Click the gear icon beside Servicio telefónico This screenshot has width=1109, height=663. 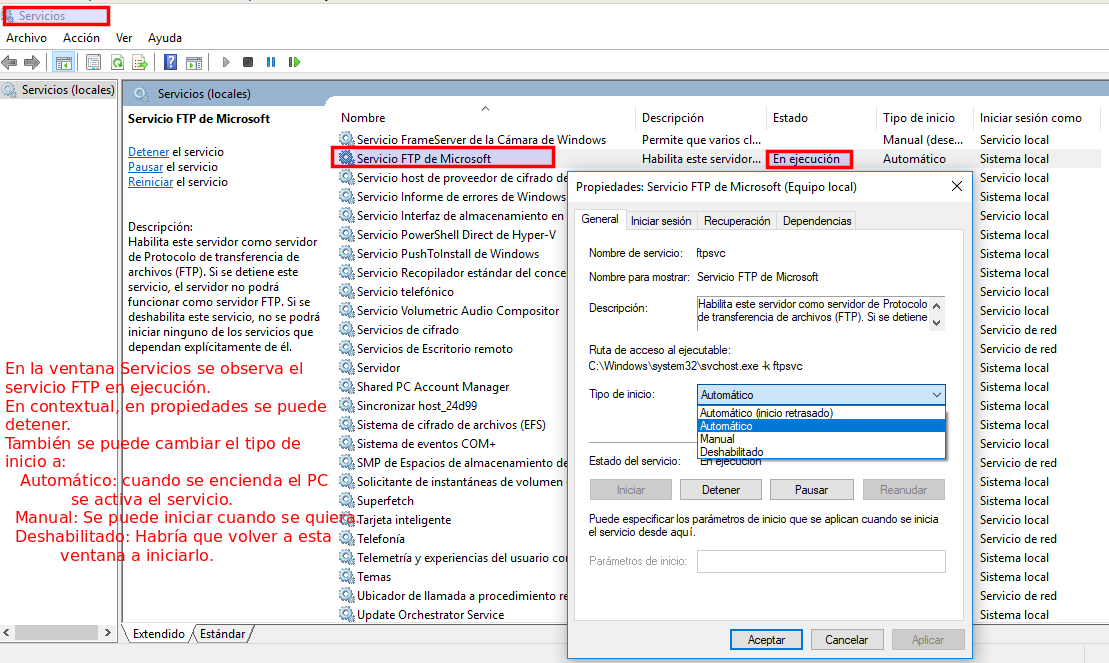point(347,291)
